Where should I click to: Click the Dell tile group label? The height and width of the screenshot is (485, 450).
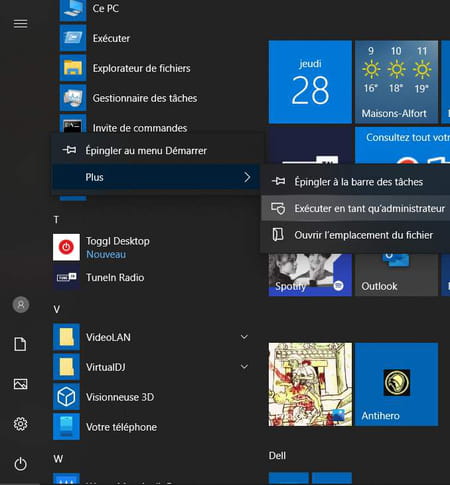[x=277, y=456]
